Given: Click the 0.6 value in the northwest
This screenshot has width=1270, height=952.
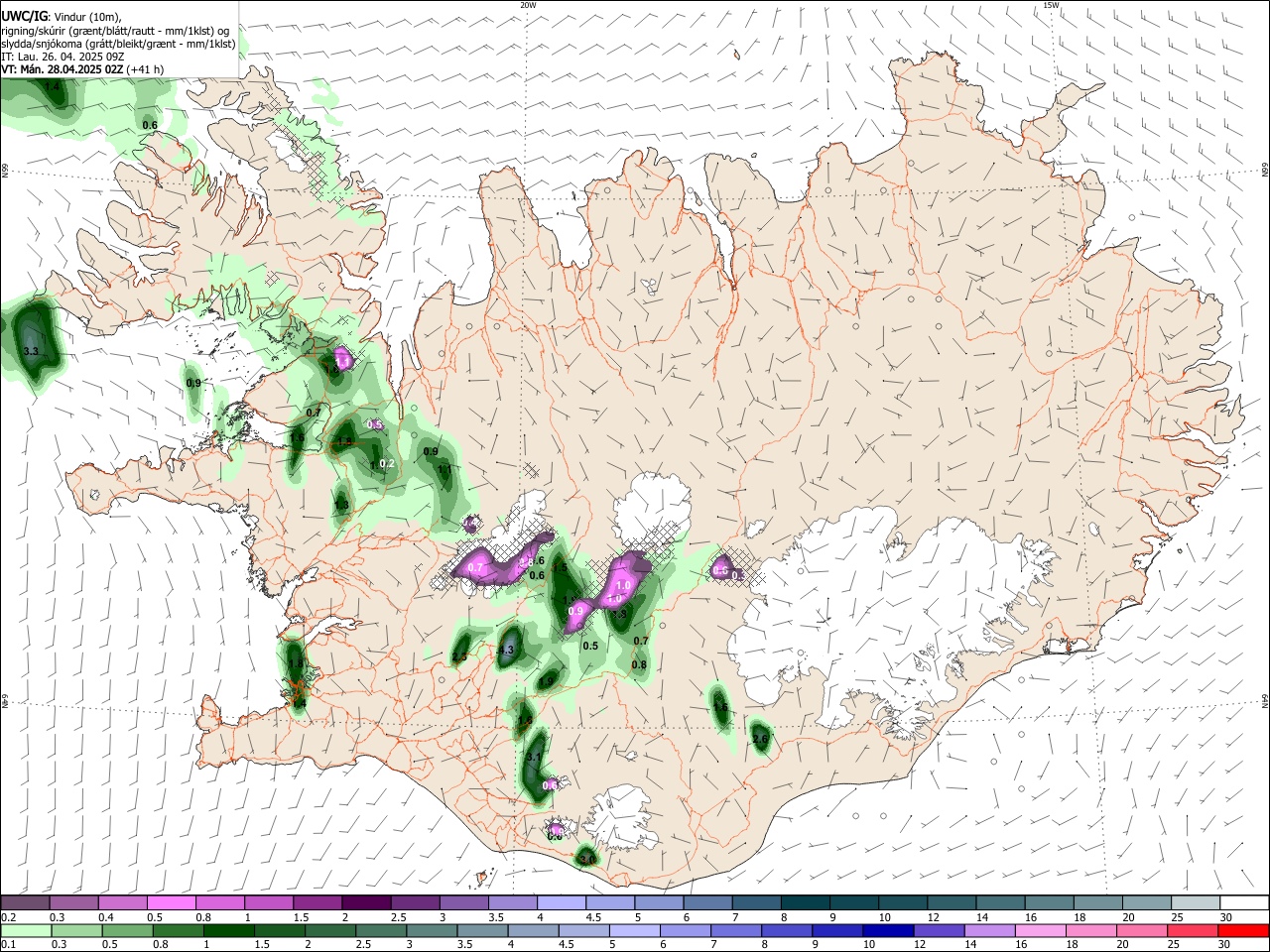Looking at the screenshot, I should (150, 125).
